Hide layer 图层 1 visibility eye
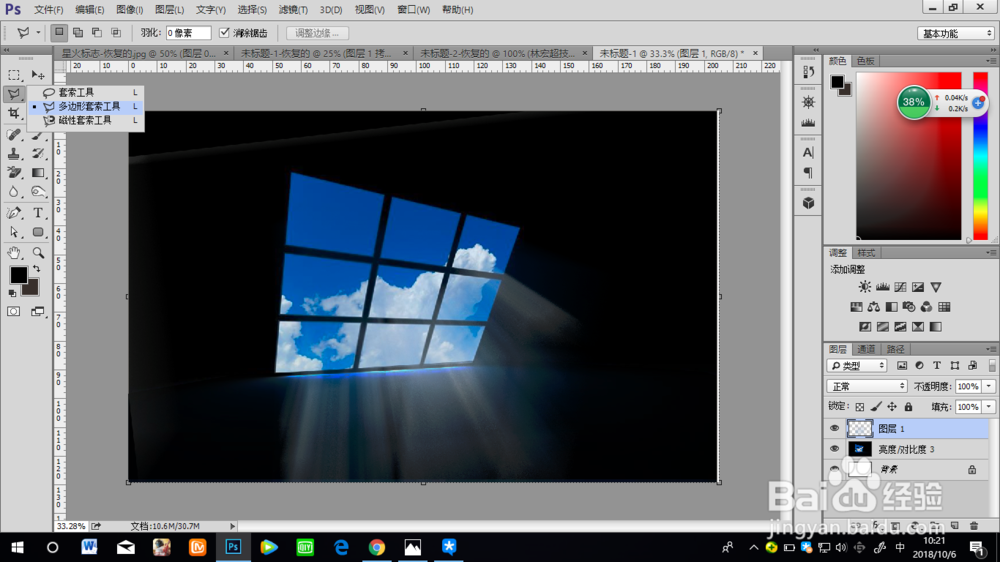Image resolution: width=1000 pixels, height=562 pixels. click(834, 429)
